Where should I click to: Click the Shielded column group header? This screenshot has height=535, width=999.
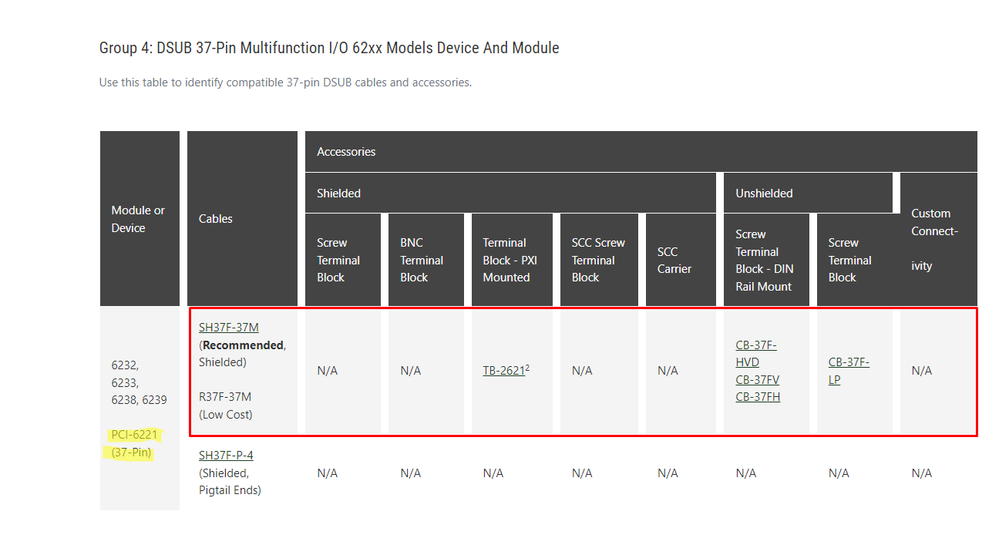[x=339, y=193]
